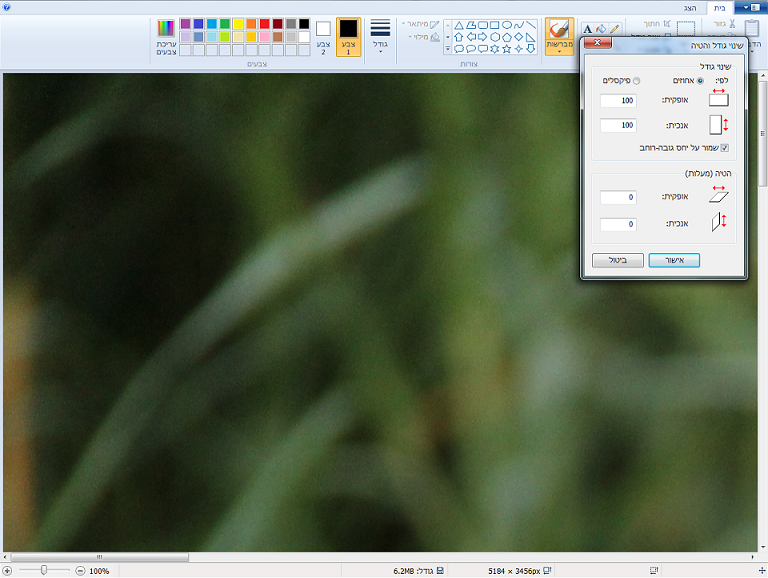The image size is (768, 578).
Task: Select the Oval shape
Action: (x=507, y=25)
